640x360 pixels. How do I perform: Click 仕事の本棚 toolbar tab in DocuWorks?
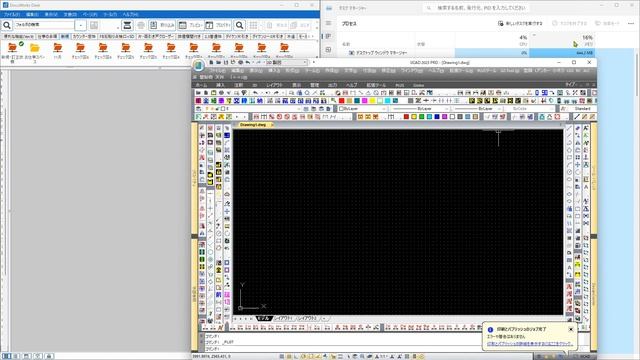[x=47, y=36]
